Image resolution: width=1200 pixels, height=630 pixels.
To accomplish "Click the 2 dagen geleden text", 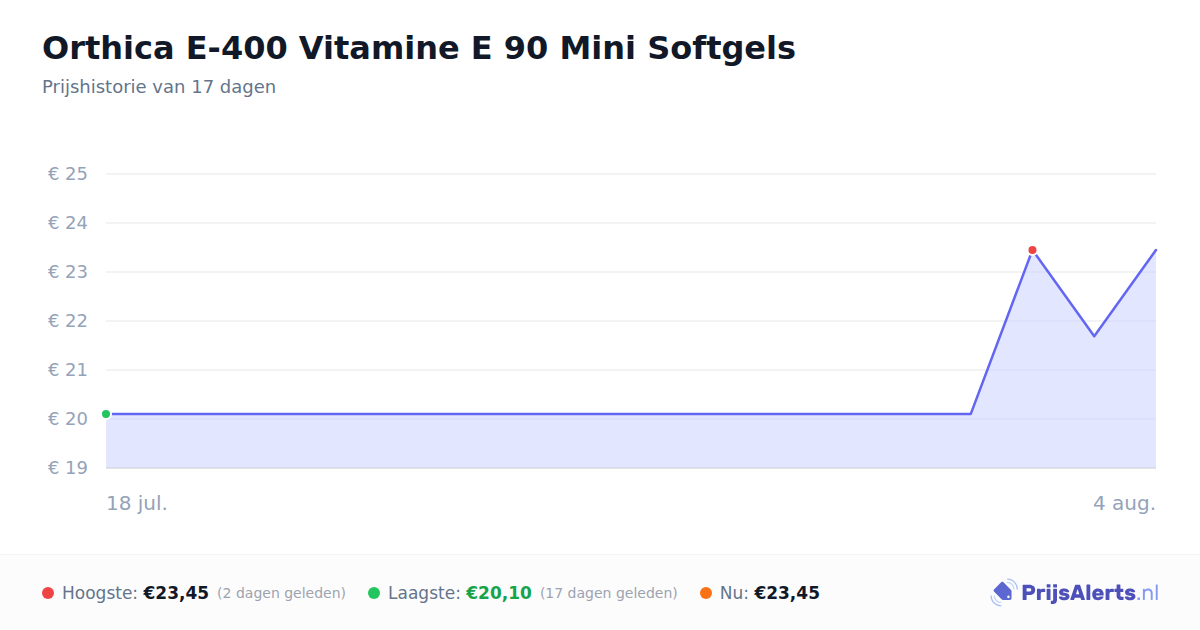I will [281, 594].
